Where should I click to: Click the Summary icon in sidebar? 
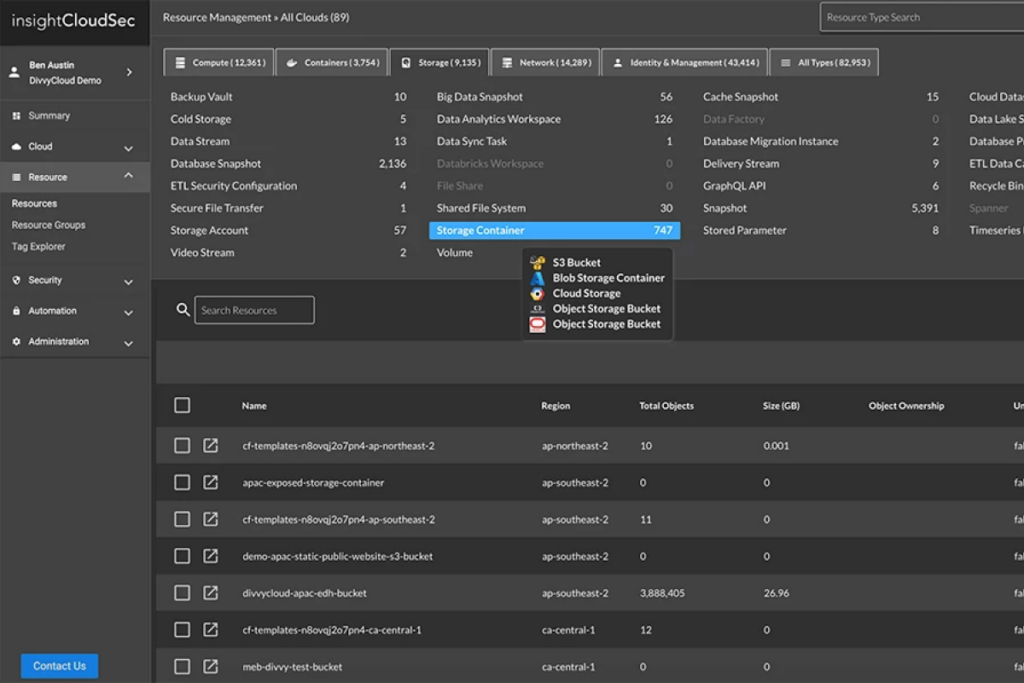coord(17,116)
